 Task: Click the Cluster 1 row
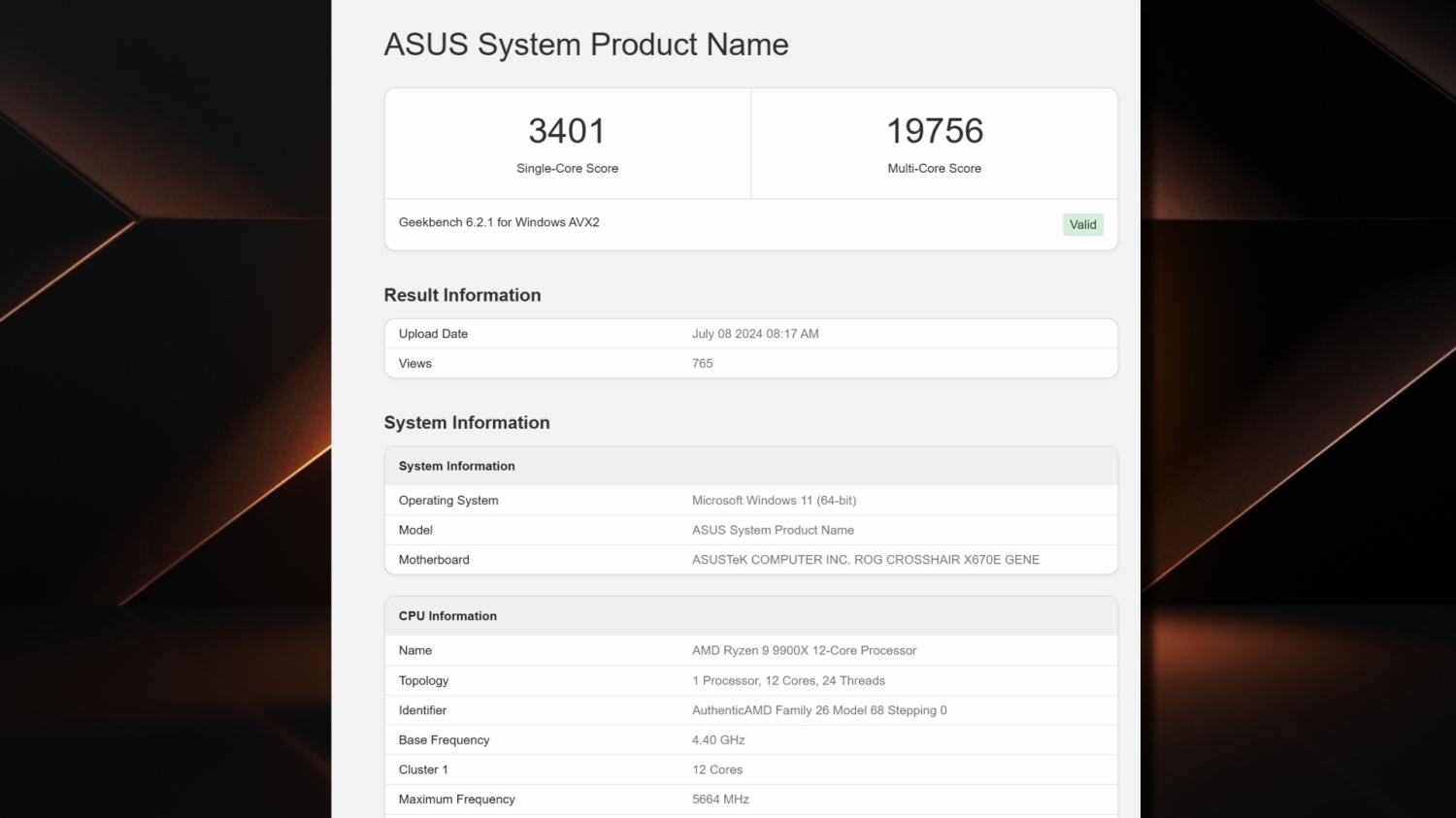(x=423, y=769)
